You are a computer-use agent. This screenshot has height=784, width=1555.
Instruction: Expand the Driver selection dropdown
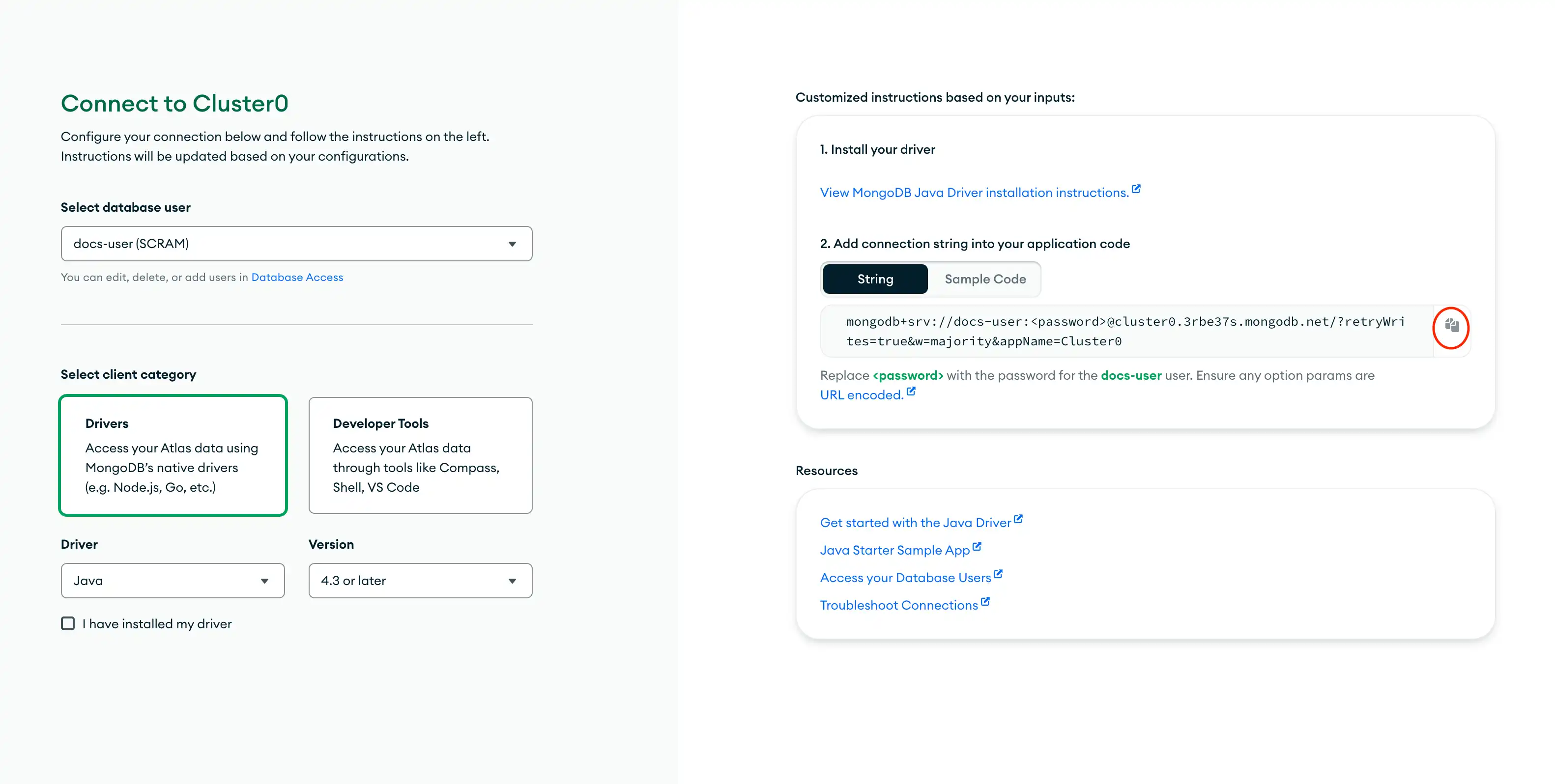pos(172,580)
